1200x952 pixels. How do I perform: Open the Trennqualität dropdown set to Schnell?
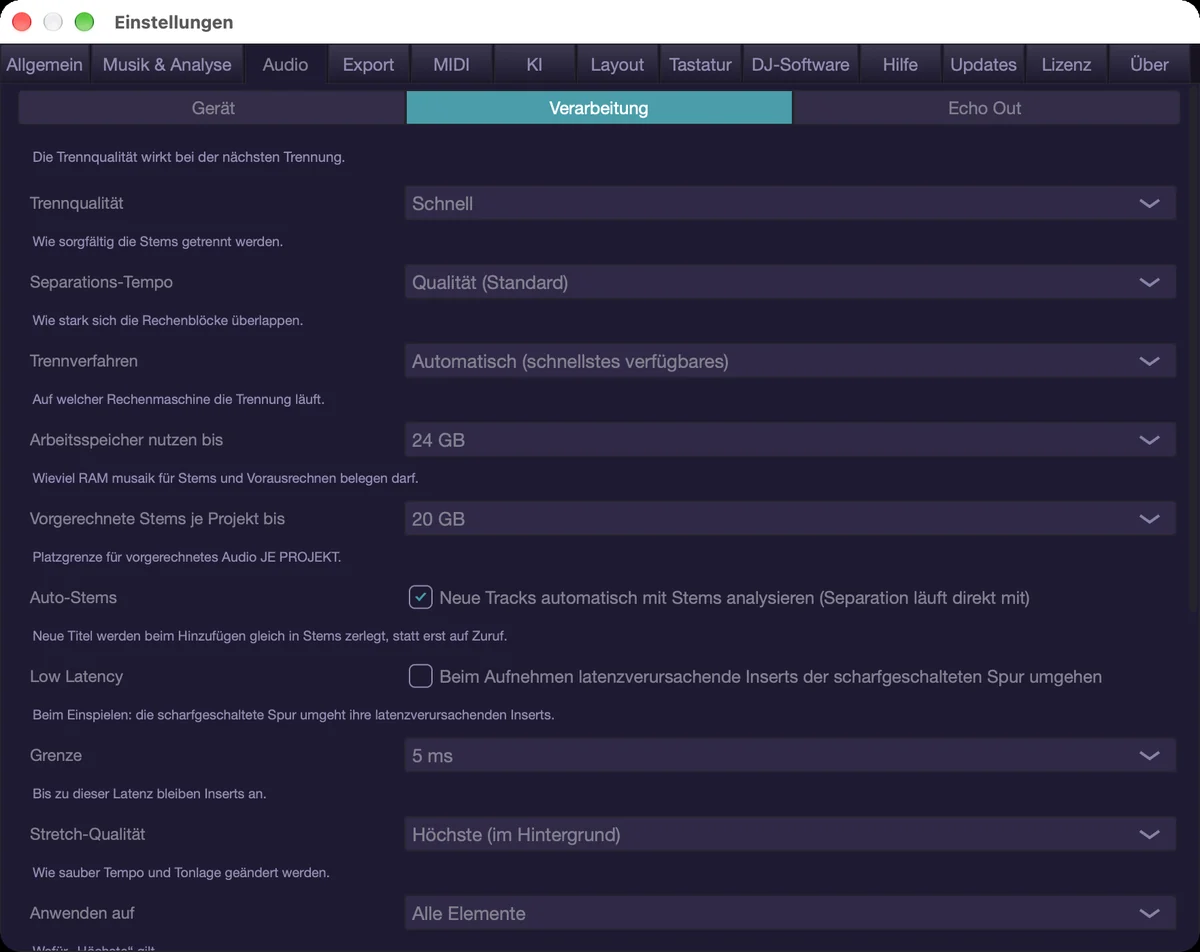click(790, 203)
